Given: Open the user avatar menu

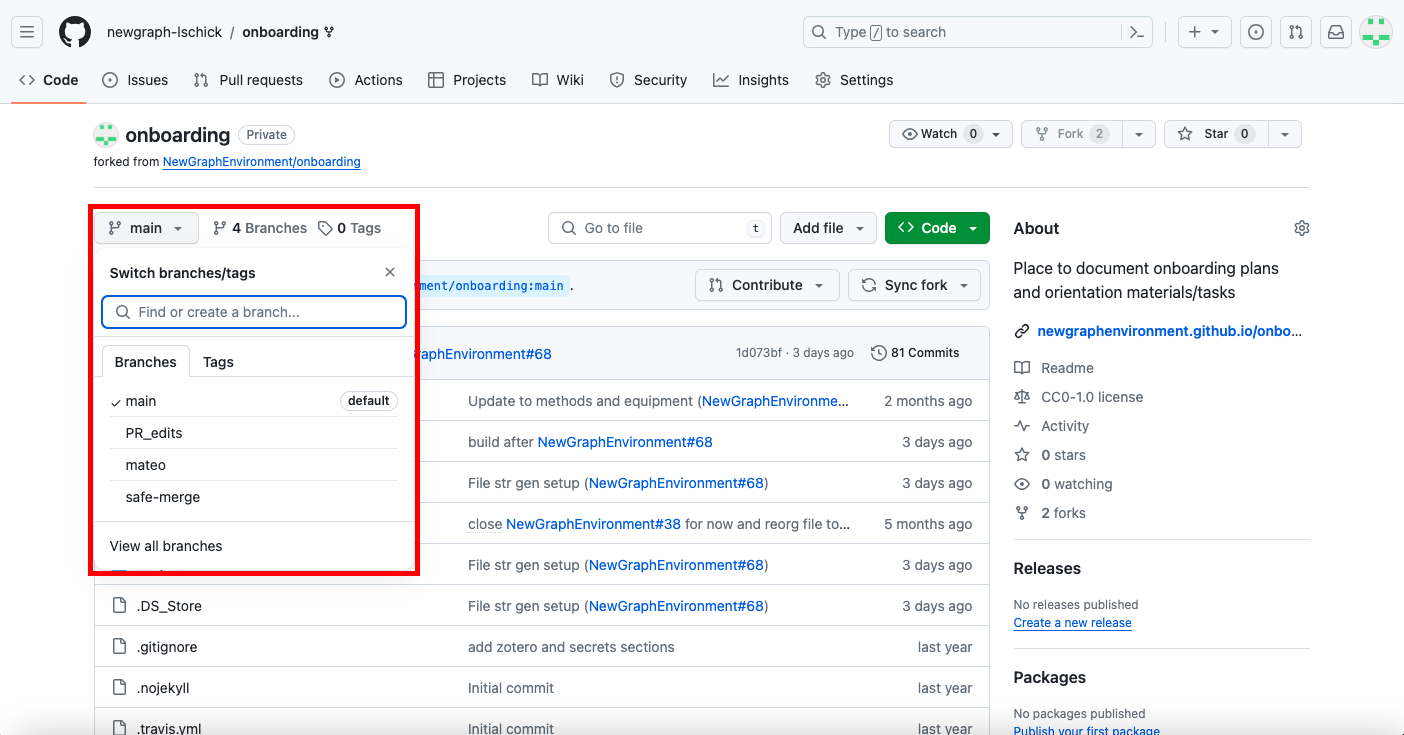Looking at the screenshot, I should tap(1377, 32).
